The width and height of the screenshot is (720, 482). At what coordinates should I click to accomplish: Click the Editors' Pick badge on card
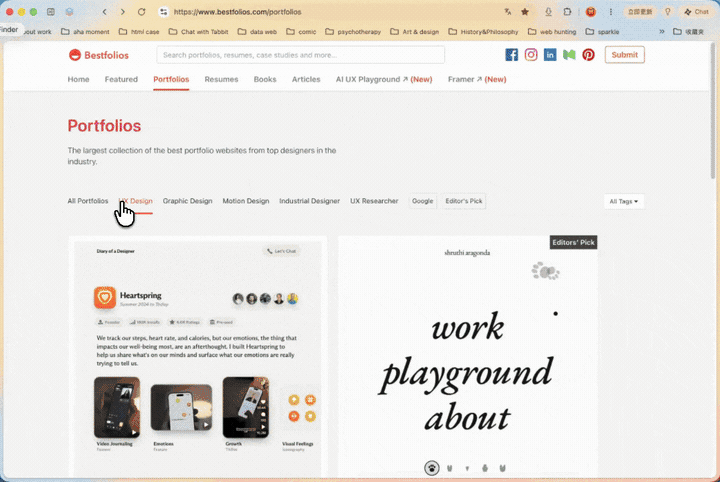[x=574, y=242]
